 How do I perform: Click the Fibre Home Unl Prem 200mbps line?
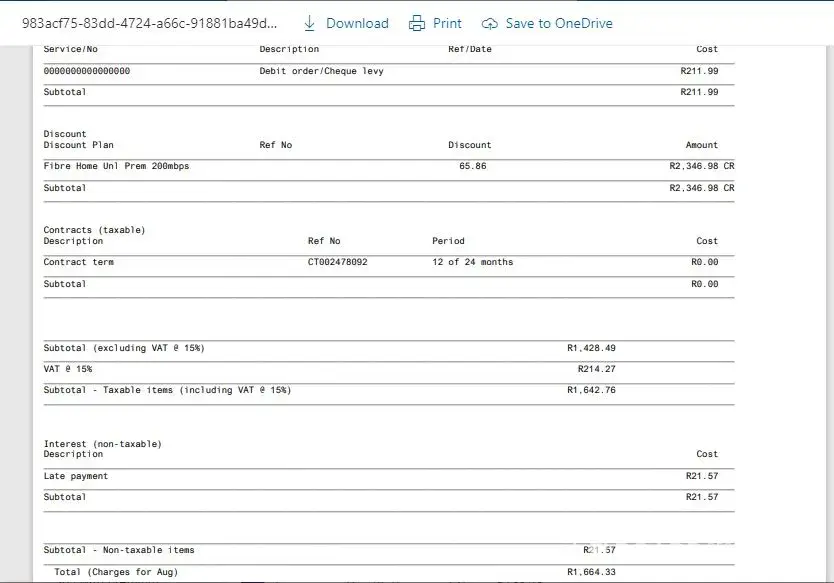point(116,166)
